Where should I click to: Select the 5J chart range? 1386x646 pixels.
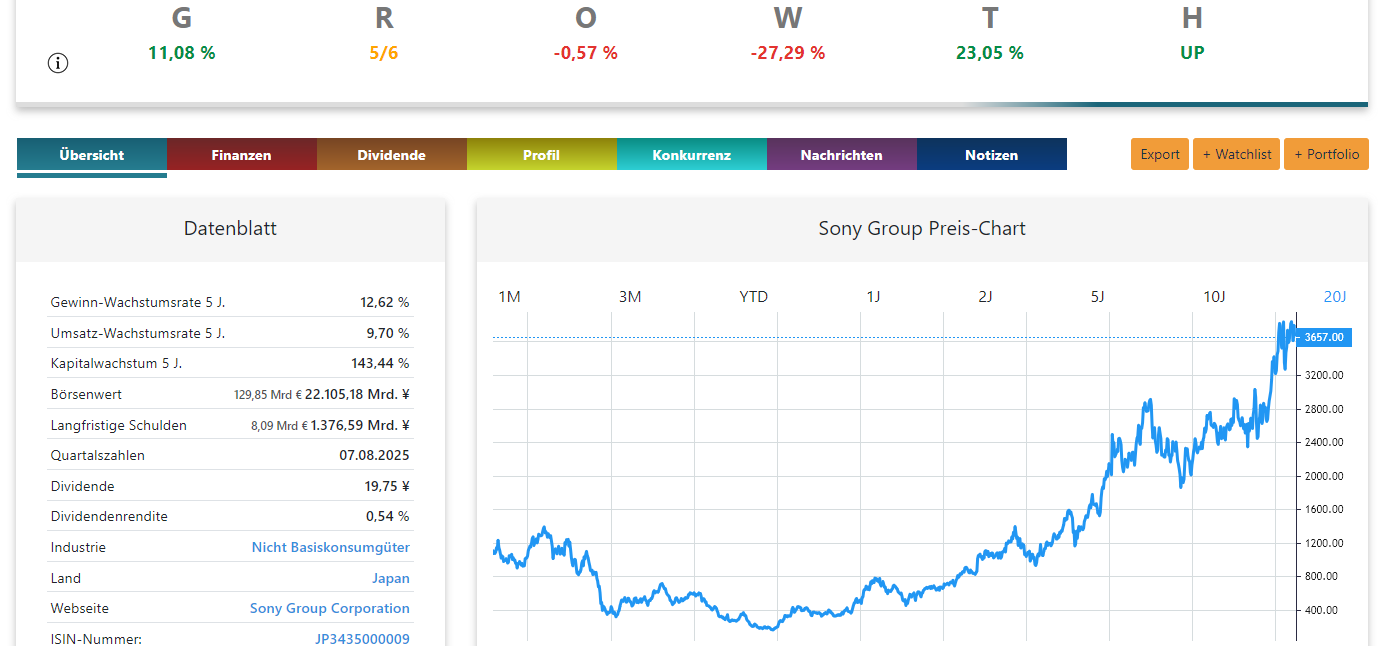(x=1097, y=297)
